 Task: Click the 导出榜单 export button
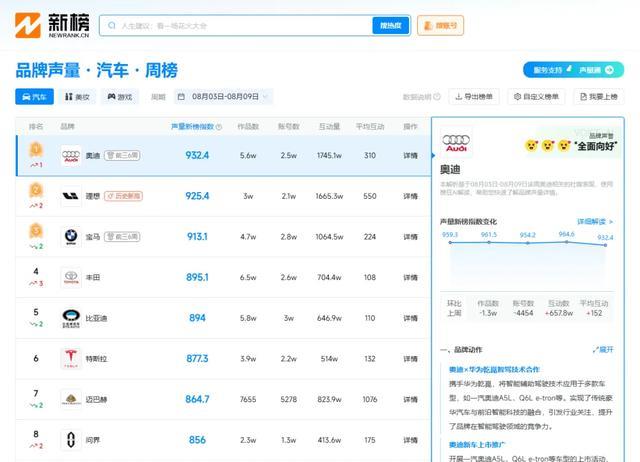click(475, 97)
